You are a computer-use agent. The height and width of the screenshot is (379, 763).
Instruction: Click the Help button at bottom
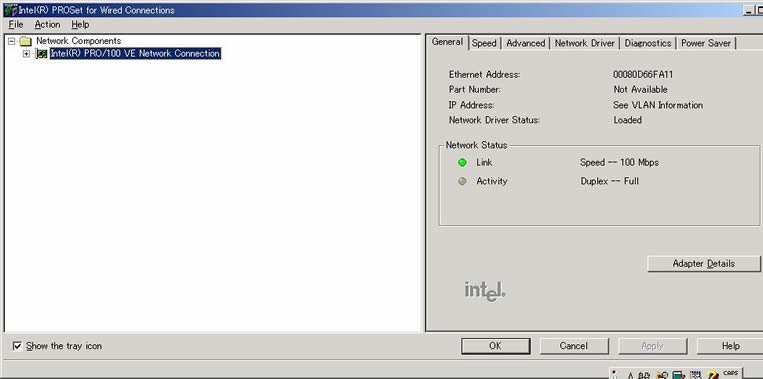tap(730, 346)
